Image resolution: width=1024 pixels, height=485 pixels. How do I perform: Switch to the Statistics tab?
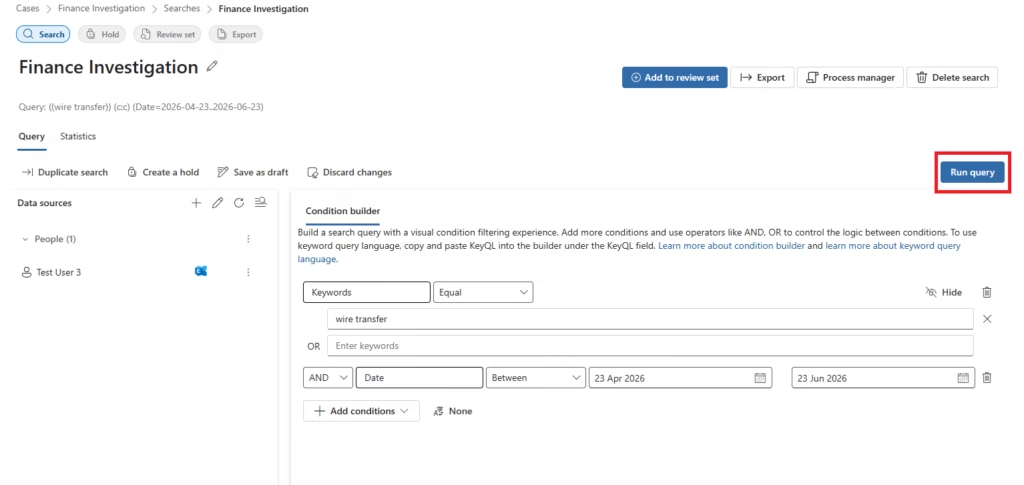pos(78,136)
